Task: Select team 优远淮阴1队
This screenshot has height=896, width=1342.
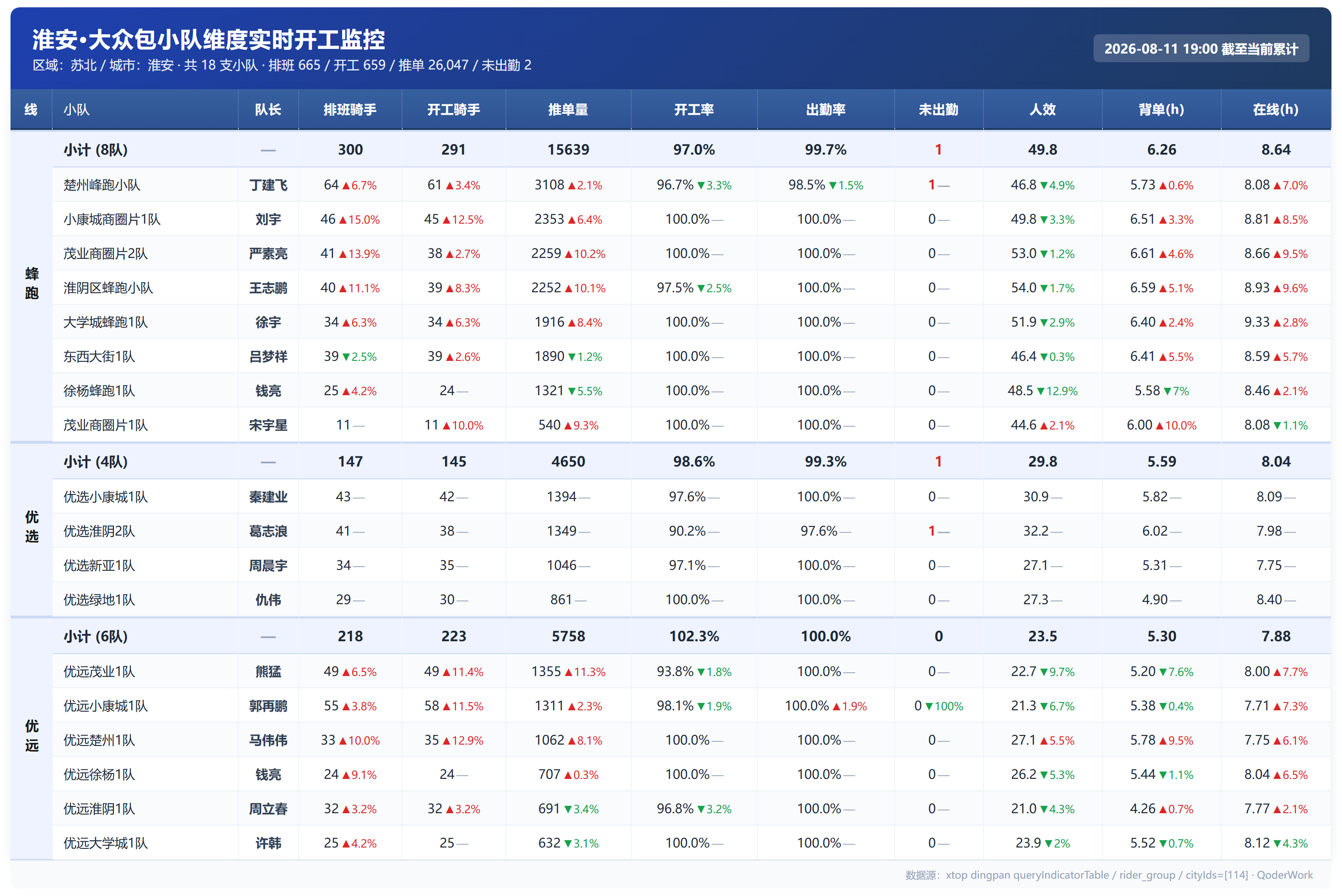Action: (x=99, y=809)
